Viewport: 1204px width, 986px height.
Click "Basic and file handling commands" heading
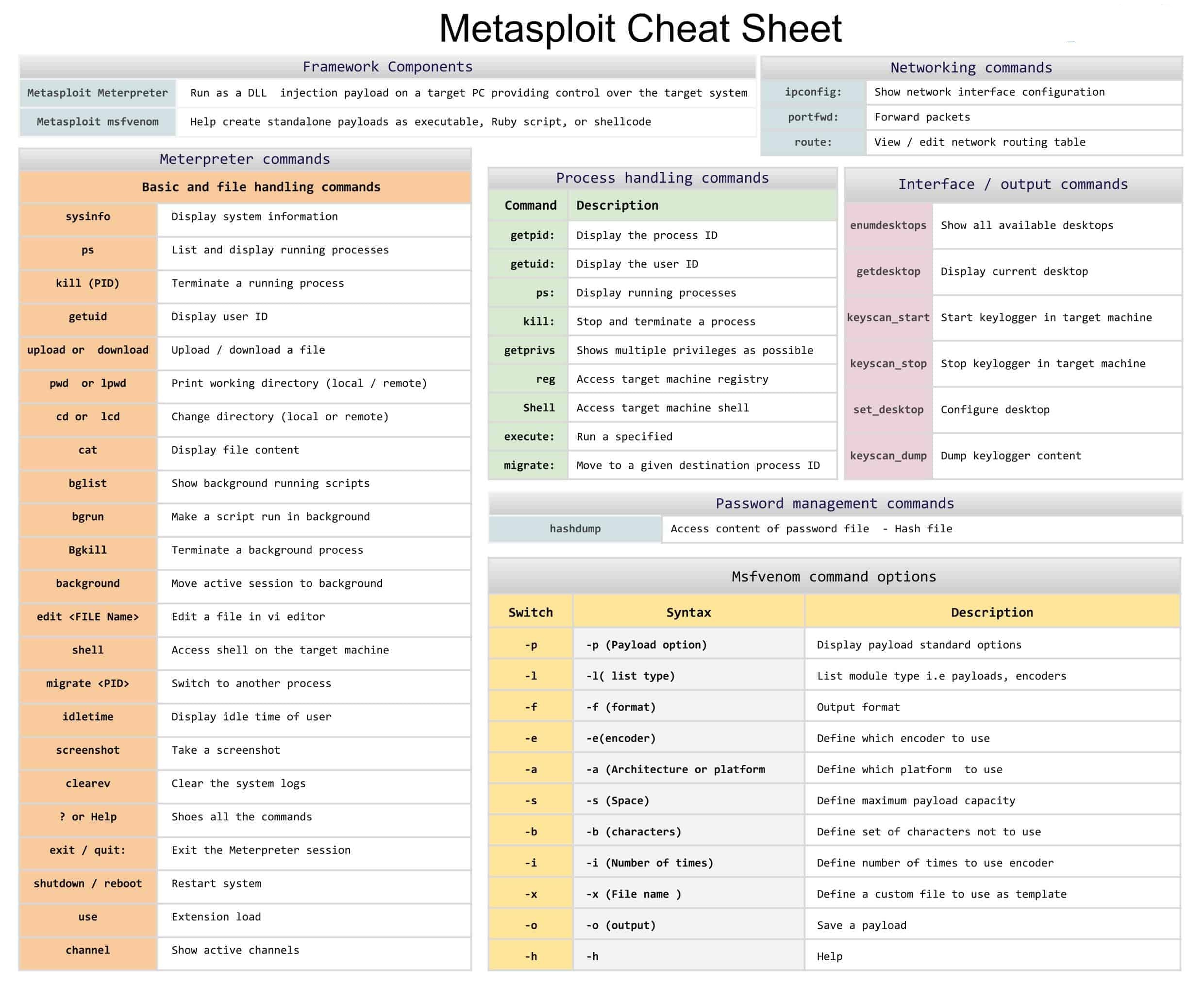[x=261, y=187]
